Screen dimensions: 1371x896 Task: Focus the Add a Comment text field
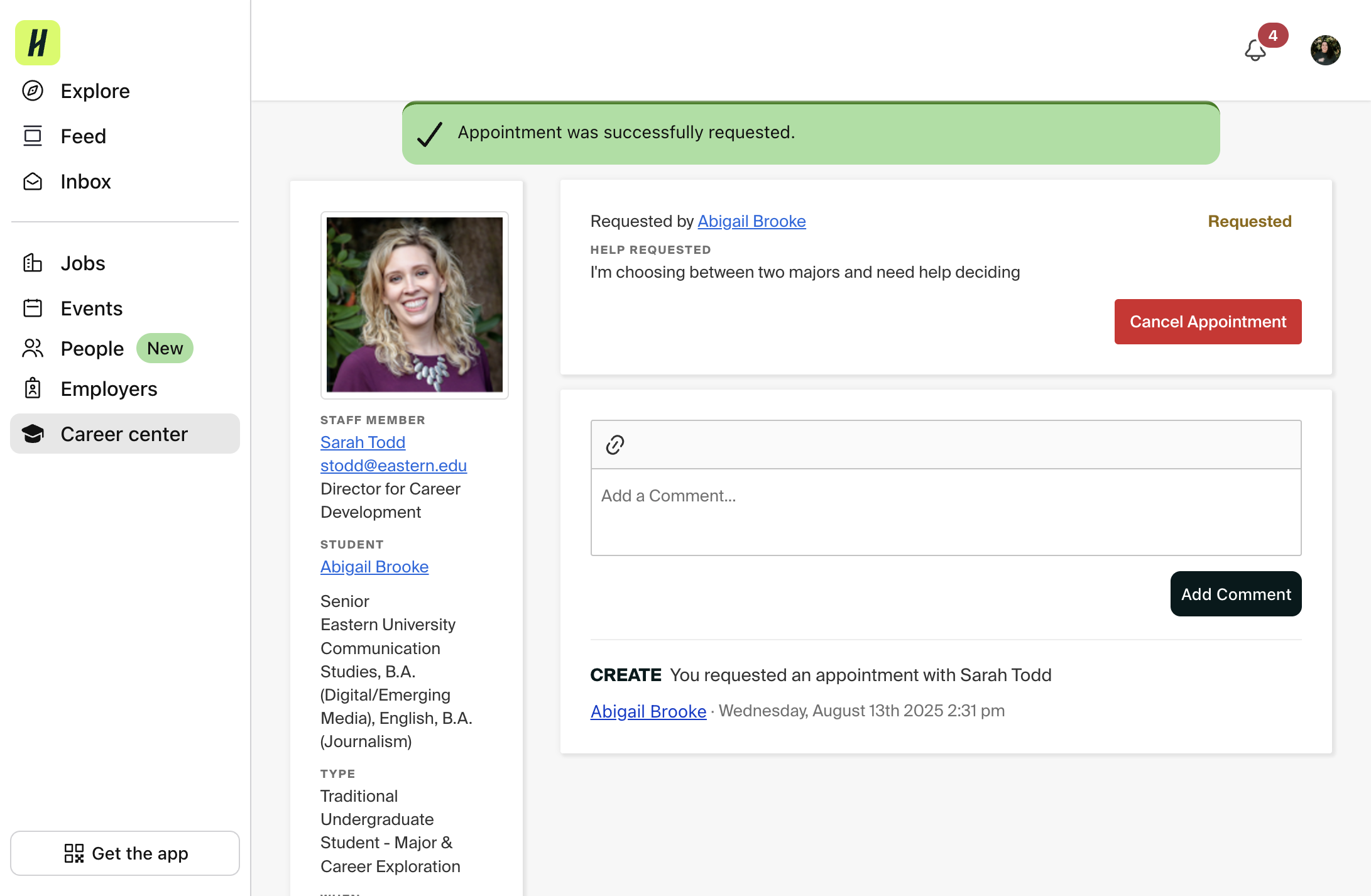[946, 512]
